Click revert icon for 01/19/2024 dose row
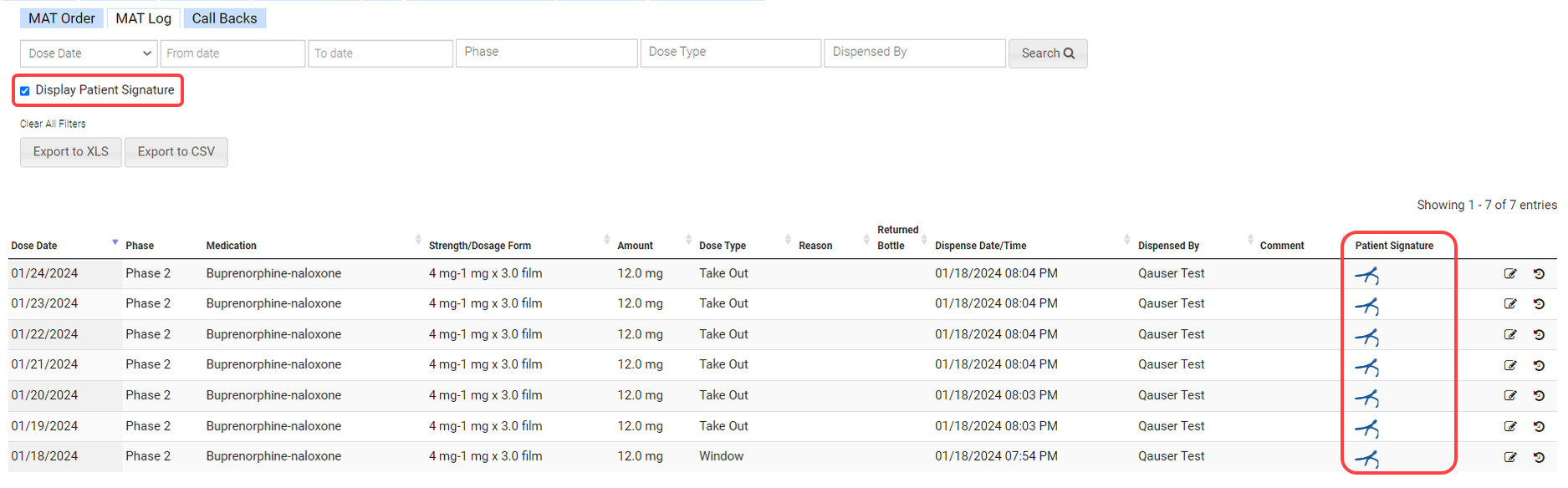The image size is (1568, 488). click(1539, 426)
